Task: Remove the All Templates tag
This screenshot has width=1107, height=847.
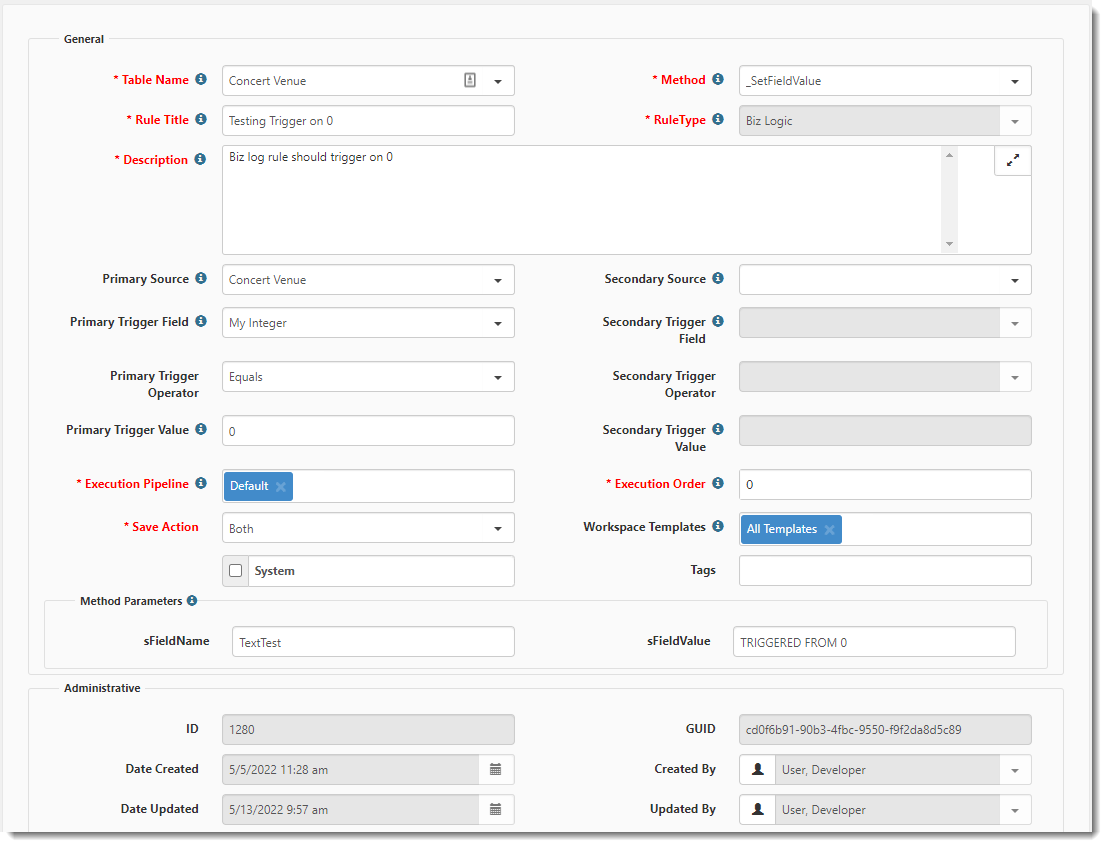Action: (x=829, y=530)
